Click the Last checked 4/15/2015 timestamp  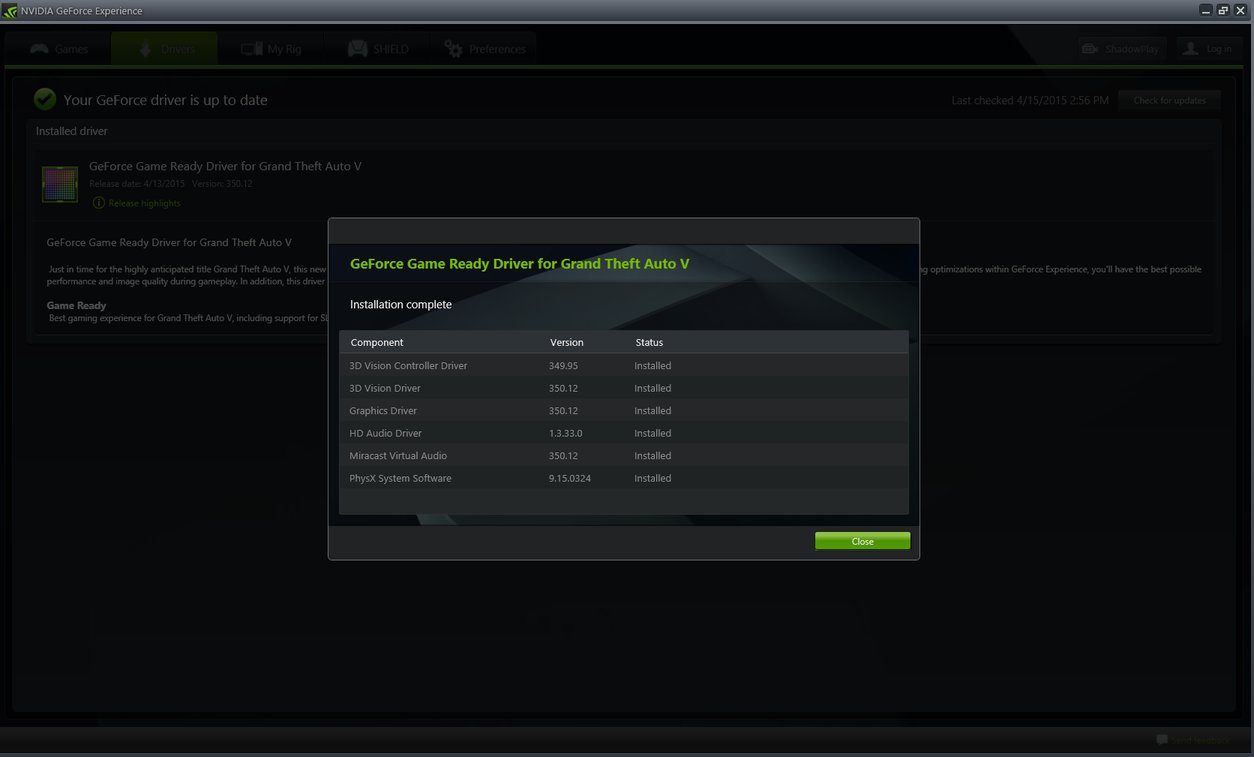tap(1030, 100)
